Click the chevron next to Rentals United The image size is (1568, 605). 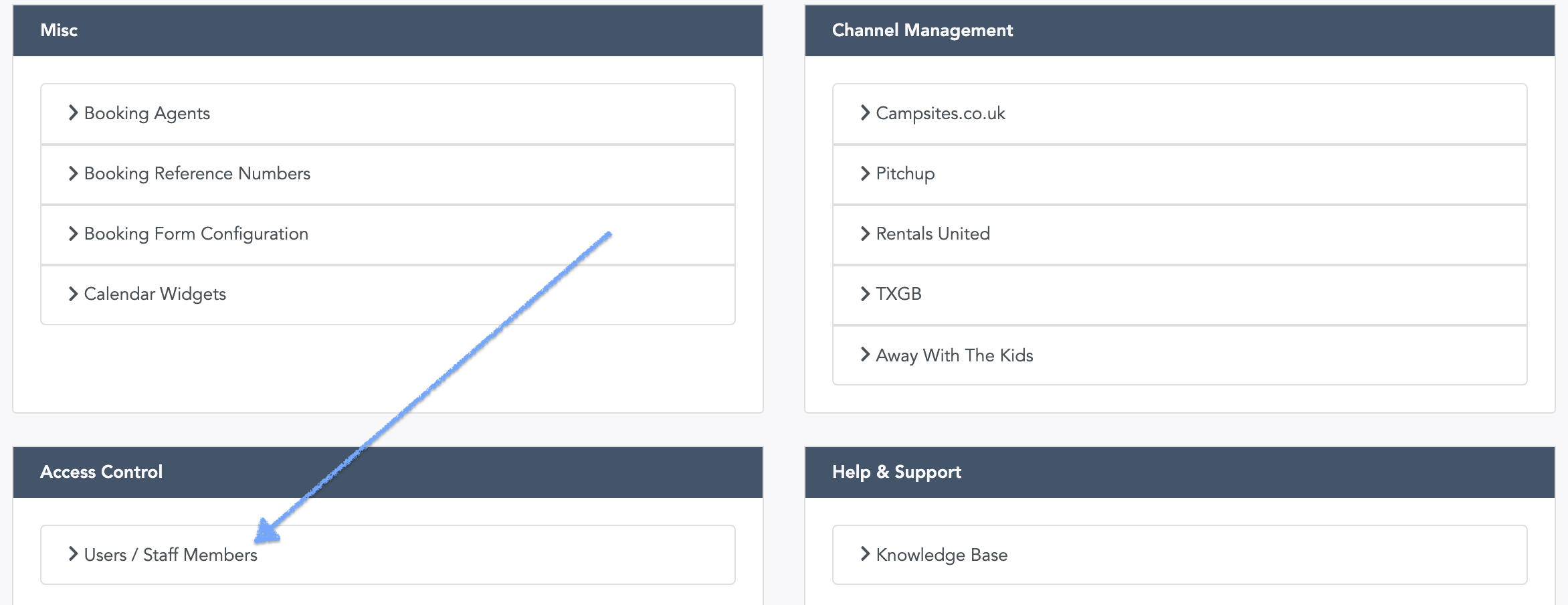pyautogui.click(x=865, y=234)
